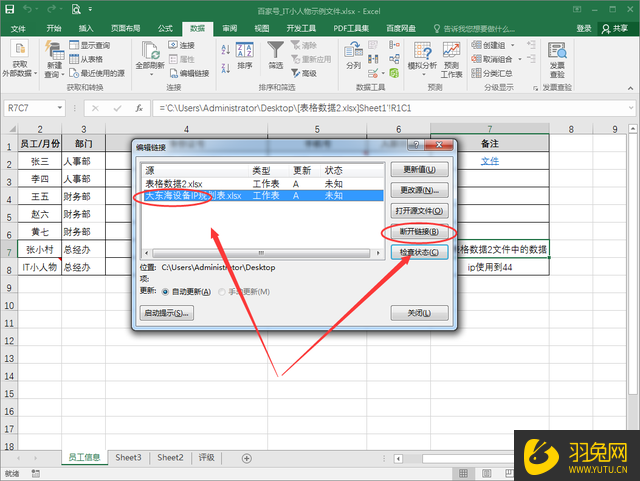Select the cell containing IT小人物
Screen dimensions: 640x481
pyautogui.click(x=40, y=267)
